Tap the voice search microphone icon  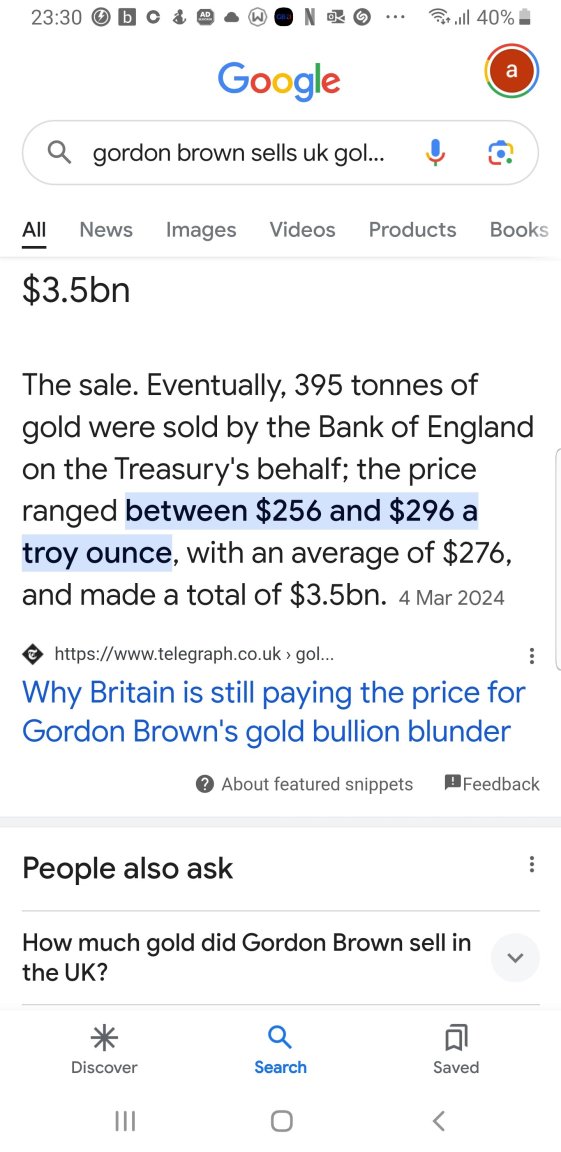(x=435, y=153)
